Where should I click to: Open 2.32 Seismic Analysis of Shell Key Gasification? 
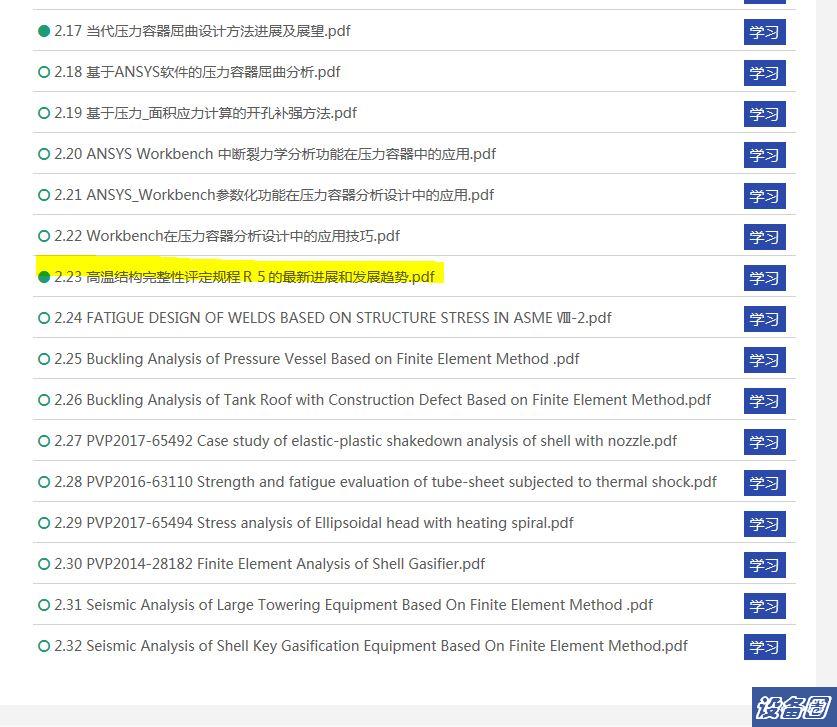(371, 646)
